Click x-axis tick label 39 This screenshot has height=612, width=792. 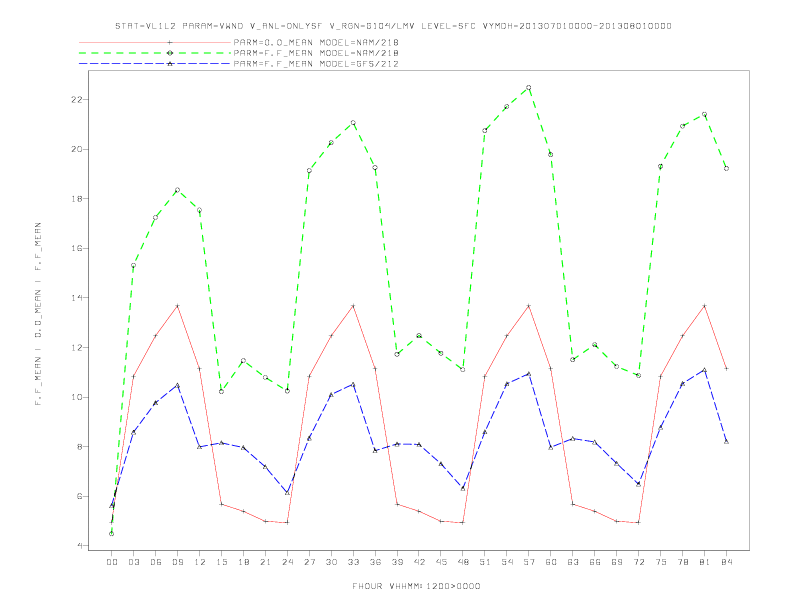click(397, 562)
